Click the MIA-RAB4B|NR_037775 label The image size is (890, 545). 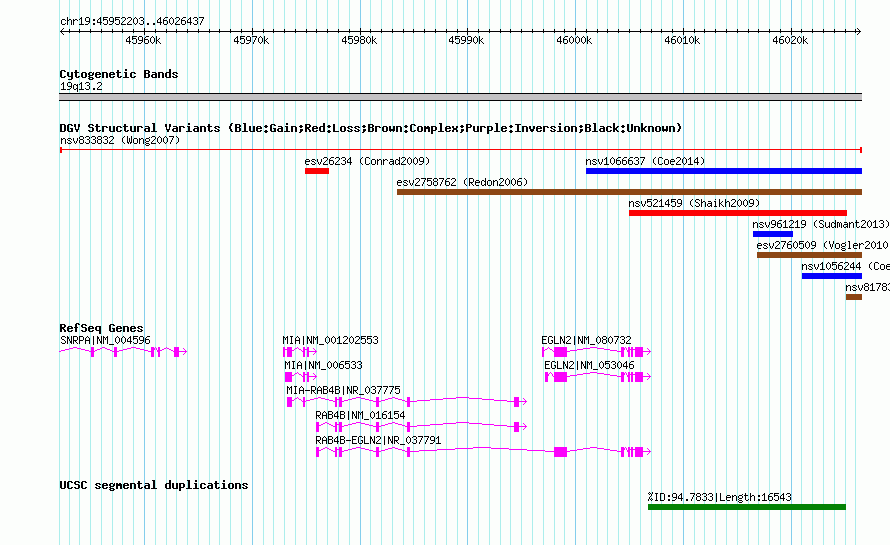(x=343, y=390)
